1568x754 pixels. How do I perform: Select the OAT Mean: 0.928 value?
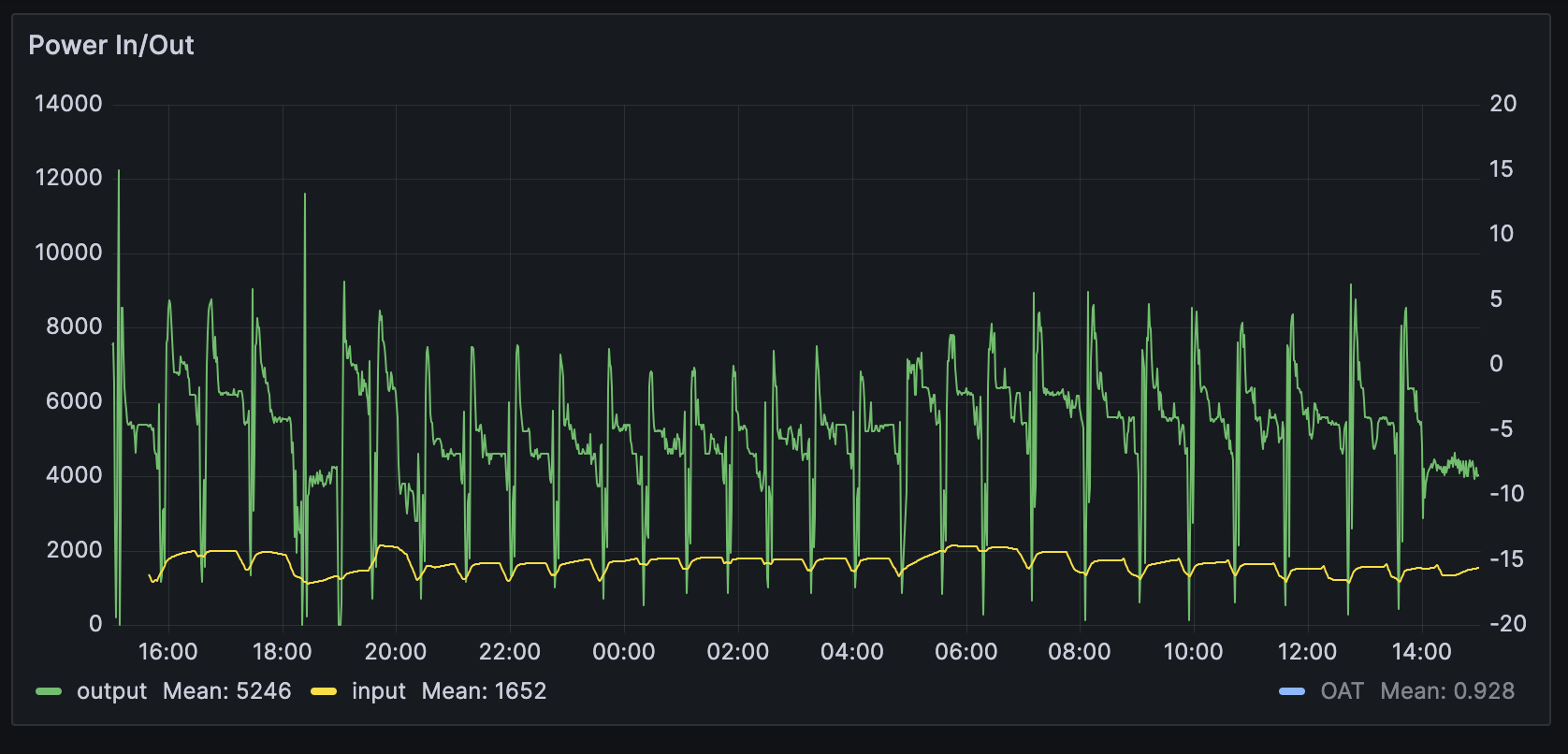pos(1446,691)
